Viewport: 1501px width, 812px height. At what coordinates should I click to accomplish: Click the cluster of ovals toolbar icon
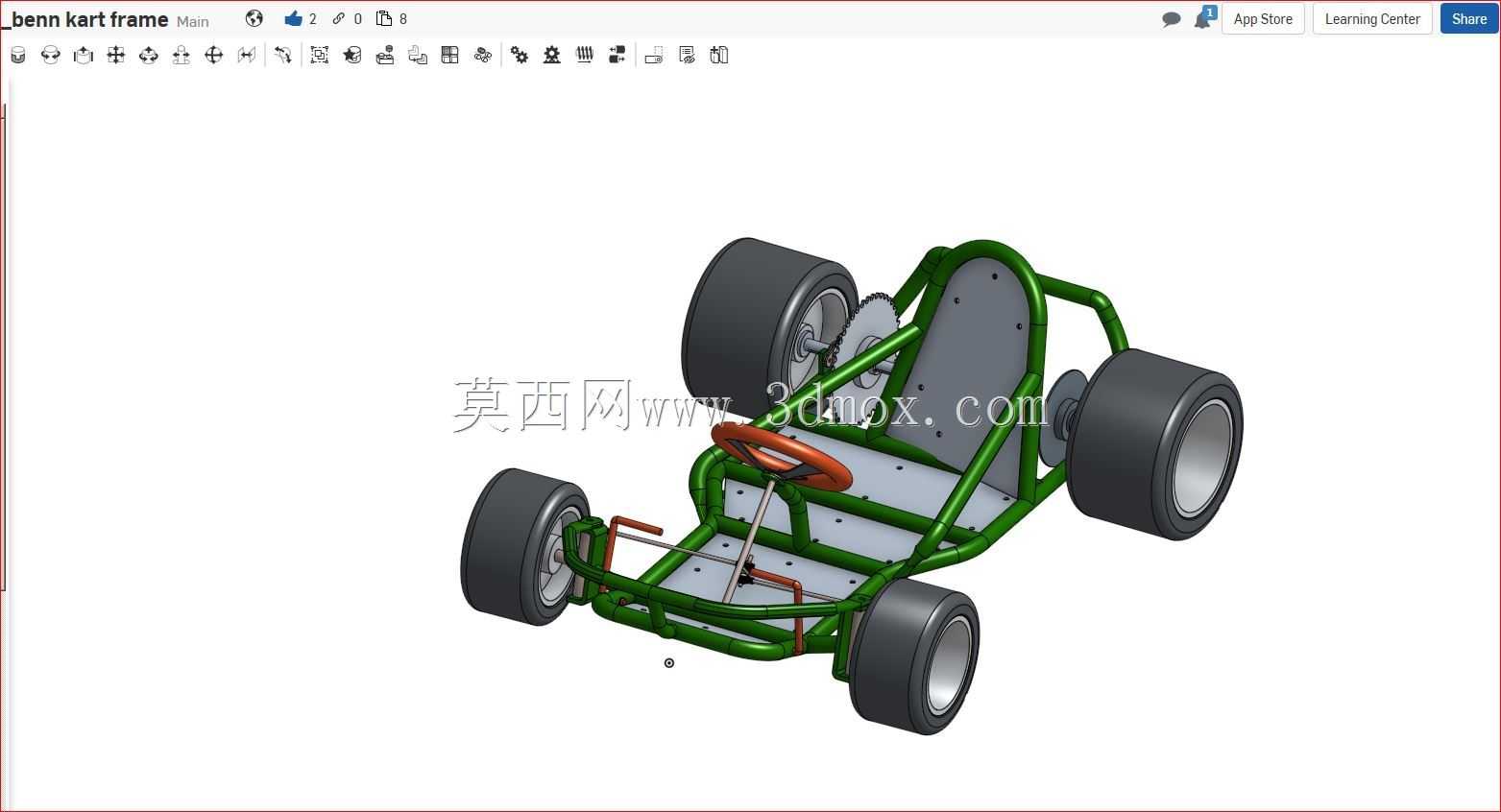tap(483, 56)
